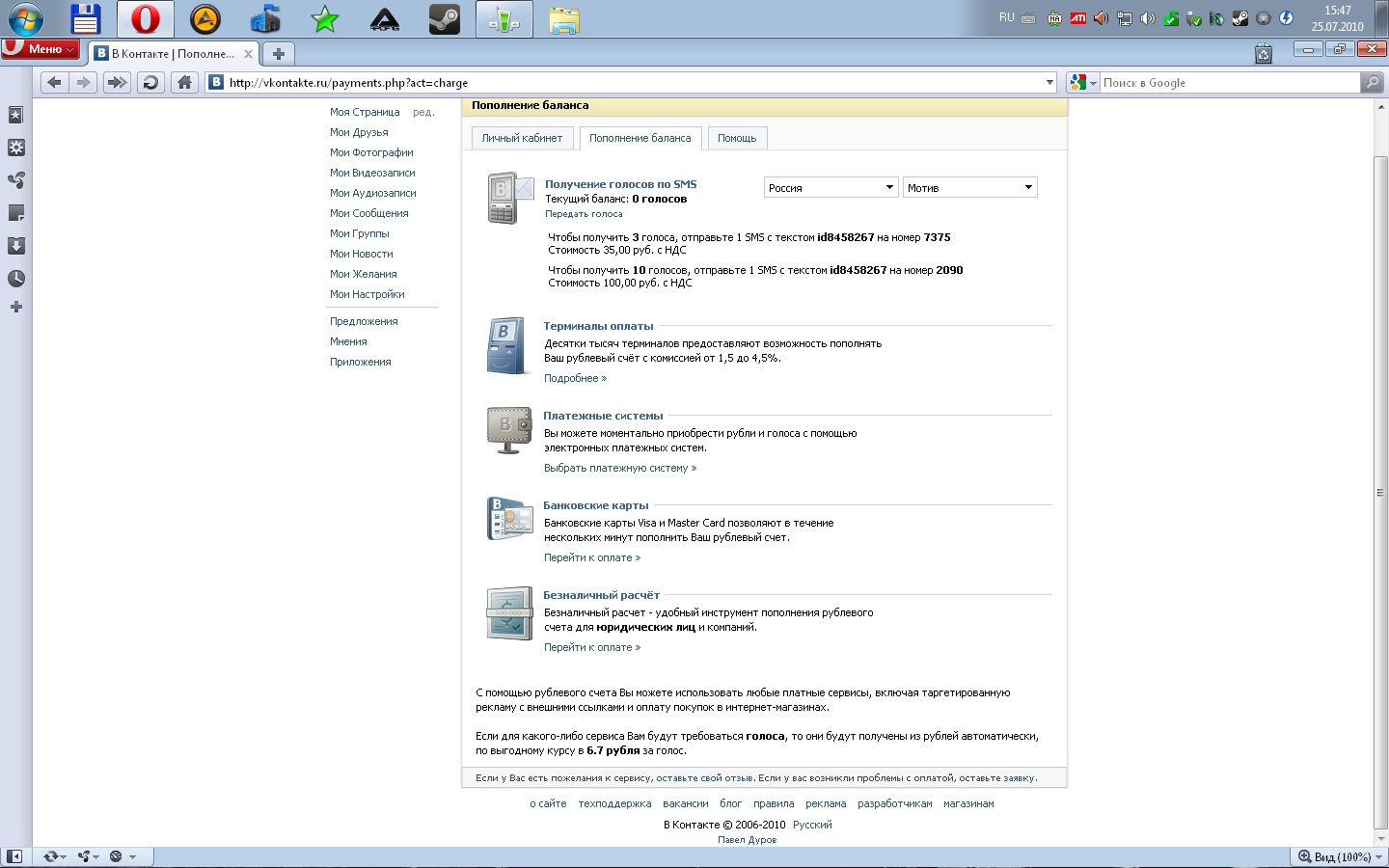Open the History panel clock icon

(x=15, y=279)
